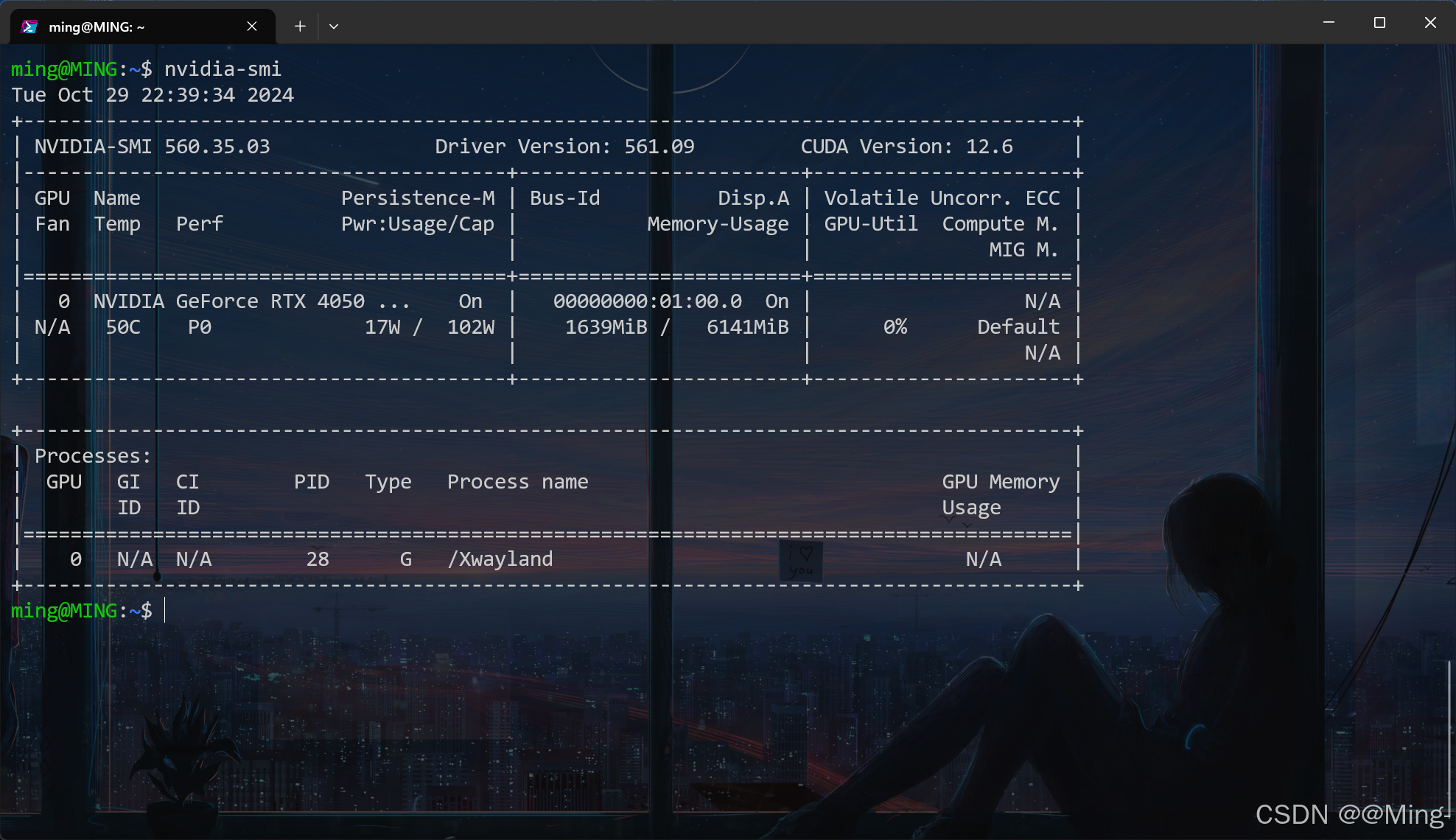Click the 17W power usage value

(x=382, y=326)
